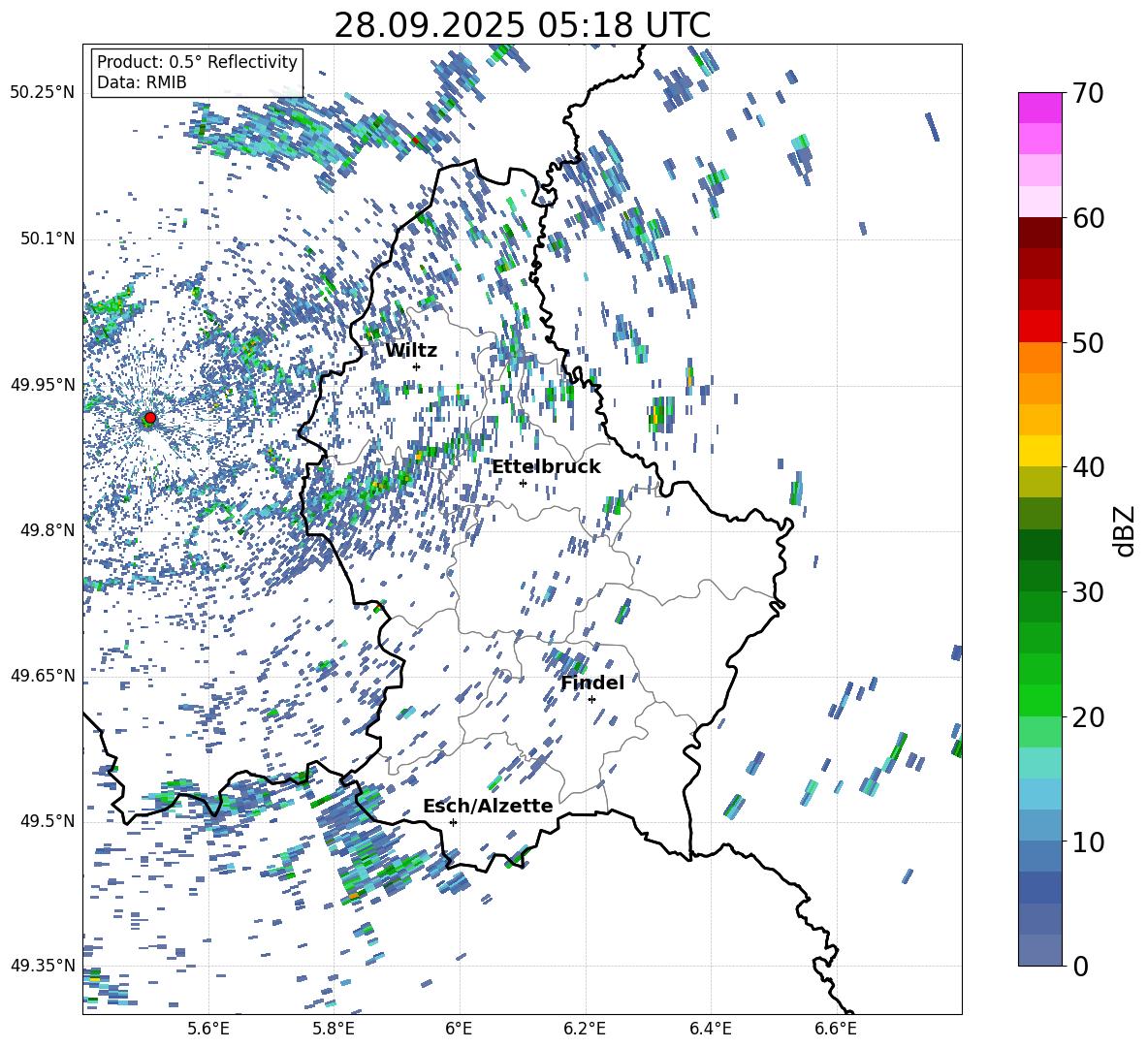Screen dimensions: 1148x1048
Task: Click the colorbar tick label 0
Action: [x=1080, y=967]
